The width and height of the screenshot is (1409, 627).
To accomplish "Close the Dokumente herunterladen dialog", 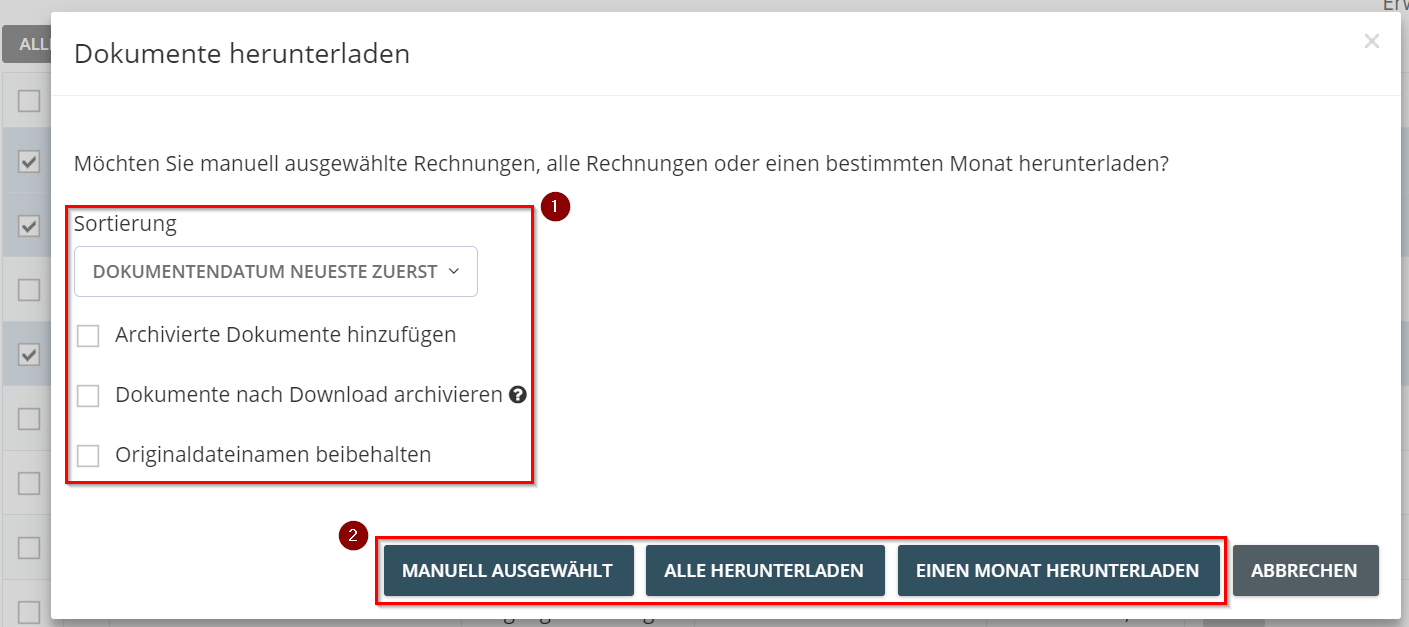I will click(x=1372, y=42).
